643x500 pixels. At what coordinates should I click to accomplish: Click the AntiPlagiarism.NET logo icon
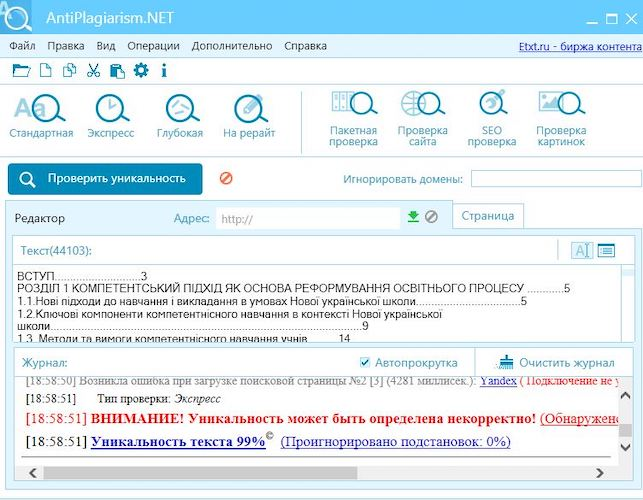coord(16,17)
